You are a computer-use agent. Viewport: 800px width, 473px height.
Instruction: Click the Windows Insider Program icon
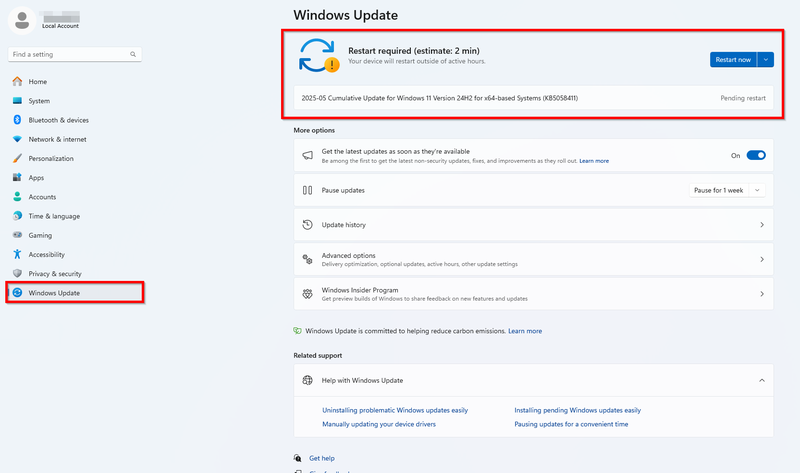point(307,294)
